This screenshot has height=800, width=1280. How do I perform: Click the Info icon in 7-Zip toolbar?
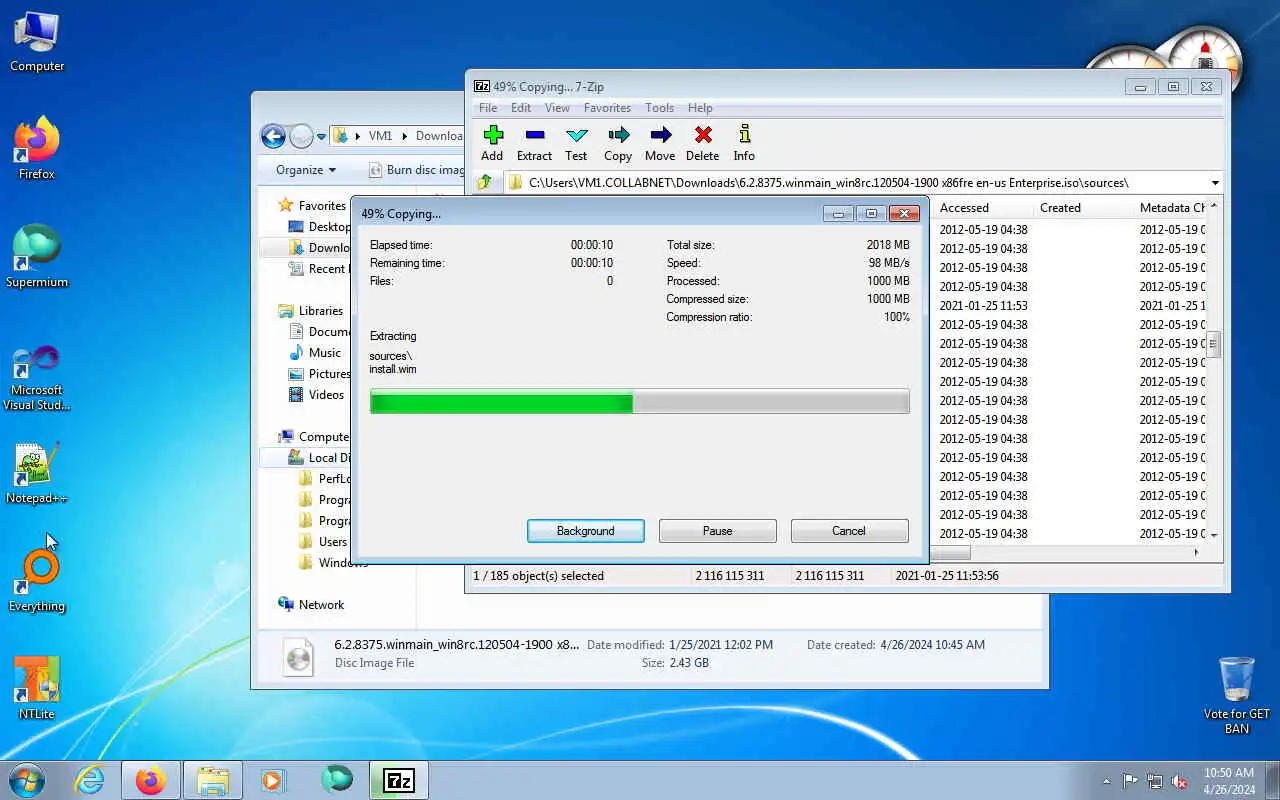pos(744,135)
